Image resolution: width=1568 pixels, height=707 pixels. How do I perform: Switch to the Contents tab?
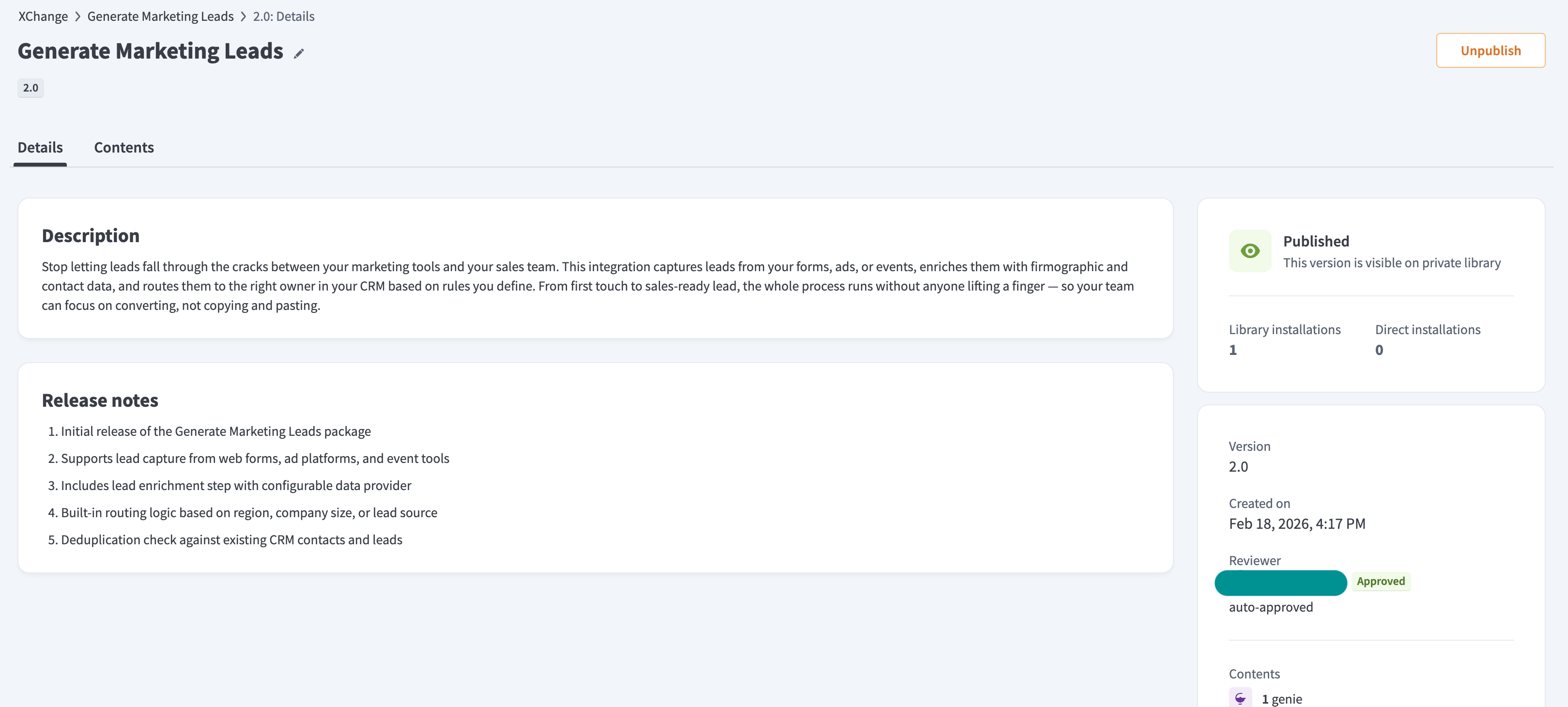(123, 147)
